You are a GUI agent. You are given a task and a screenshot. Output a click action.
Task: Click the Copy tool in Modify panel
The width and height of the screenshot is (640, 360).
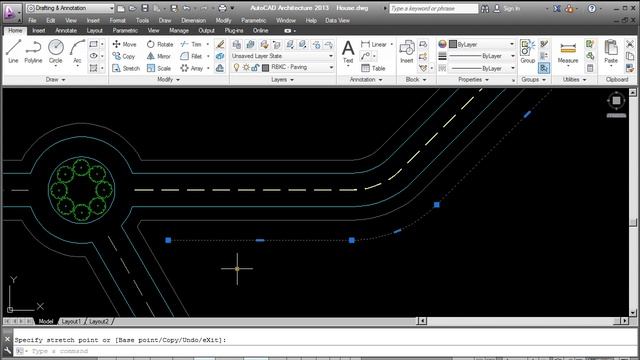124,56
